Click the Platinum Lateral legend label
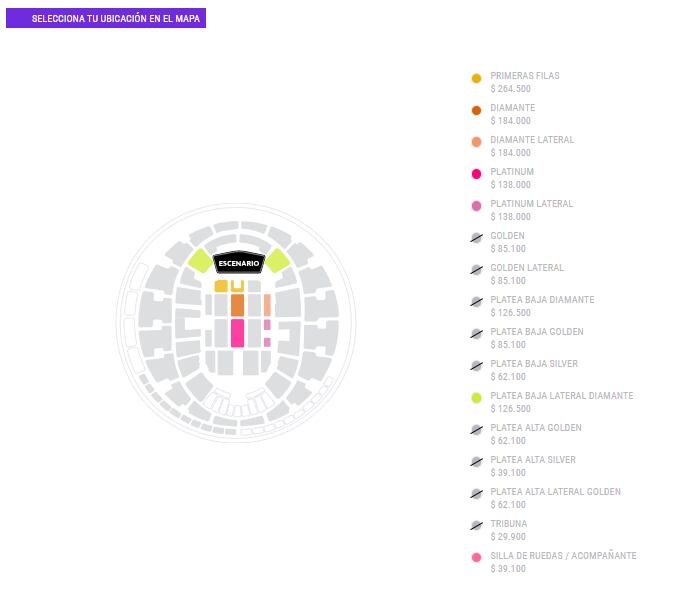The width and height of the screenshot is (681, 601). 531,204
